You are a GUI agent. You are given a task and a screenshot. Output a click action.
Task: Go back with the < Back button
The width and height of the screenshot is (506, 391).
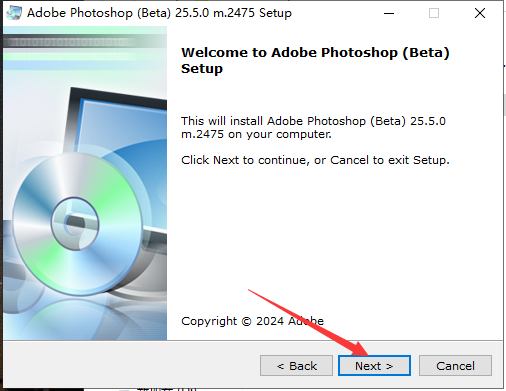click(296, 366)
